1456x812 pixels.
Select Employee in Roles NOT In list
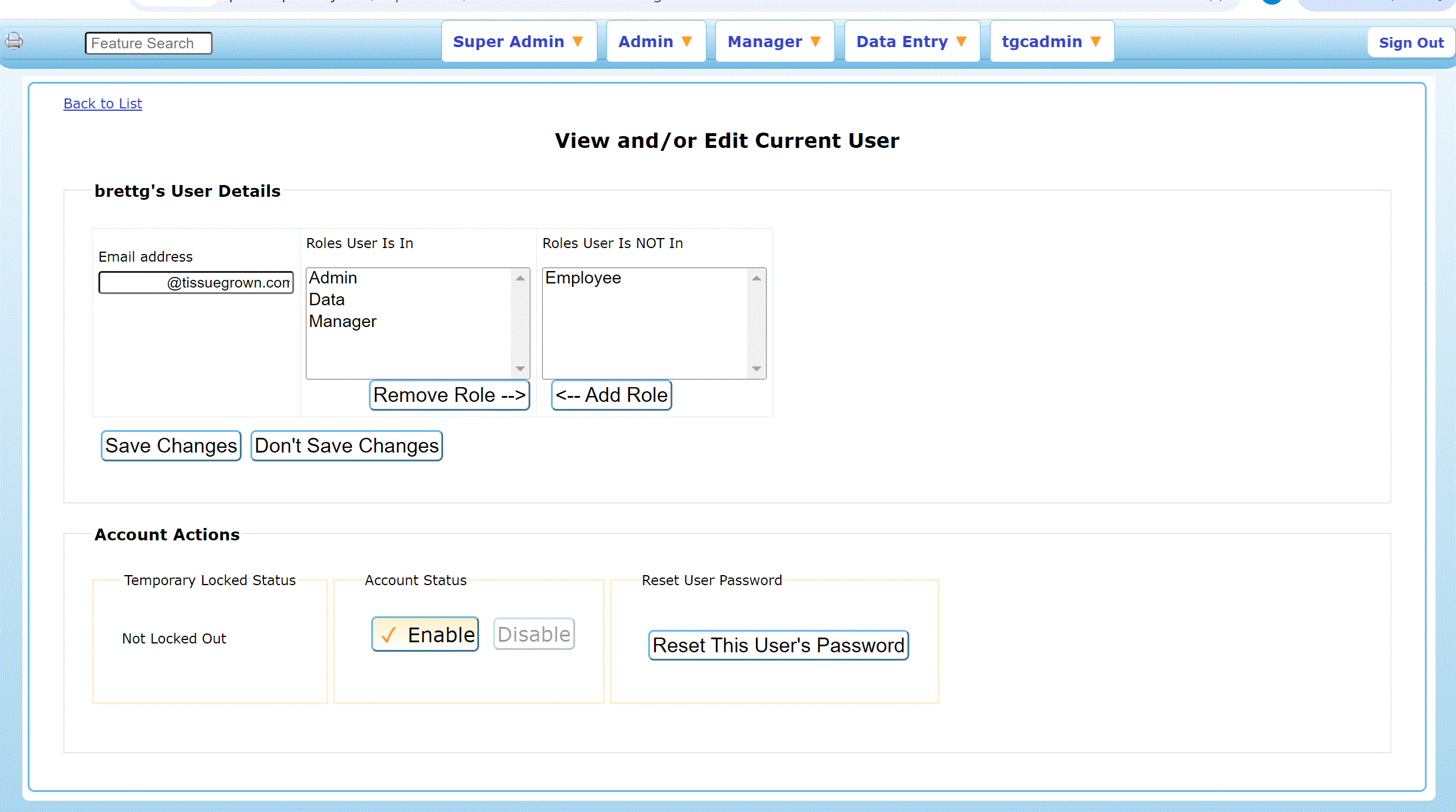click(x=583, y=278)
